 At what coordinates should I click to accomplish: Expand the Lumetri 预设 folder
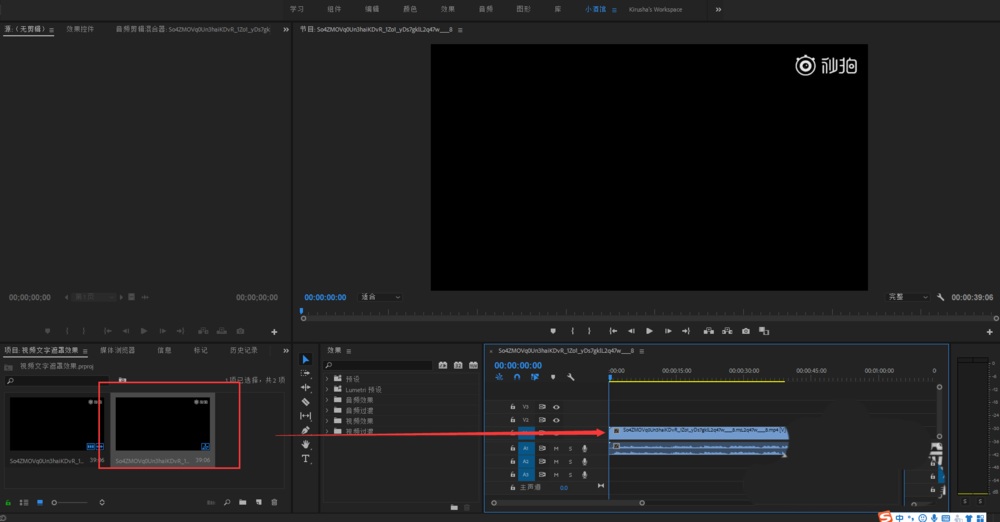click(x=327, y=389)
